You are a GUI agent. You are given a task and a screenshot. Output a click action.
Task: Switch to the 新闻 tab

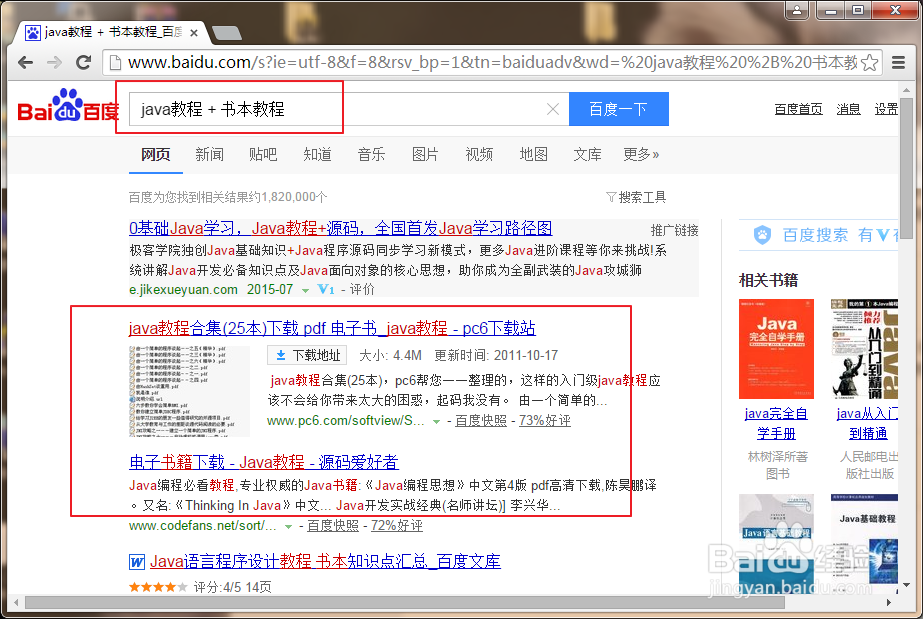coord(210,155)
